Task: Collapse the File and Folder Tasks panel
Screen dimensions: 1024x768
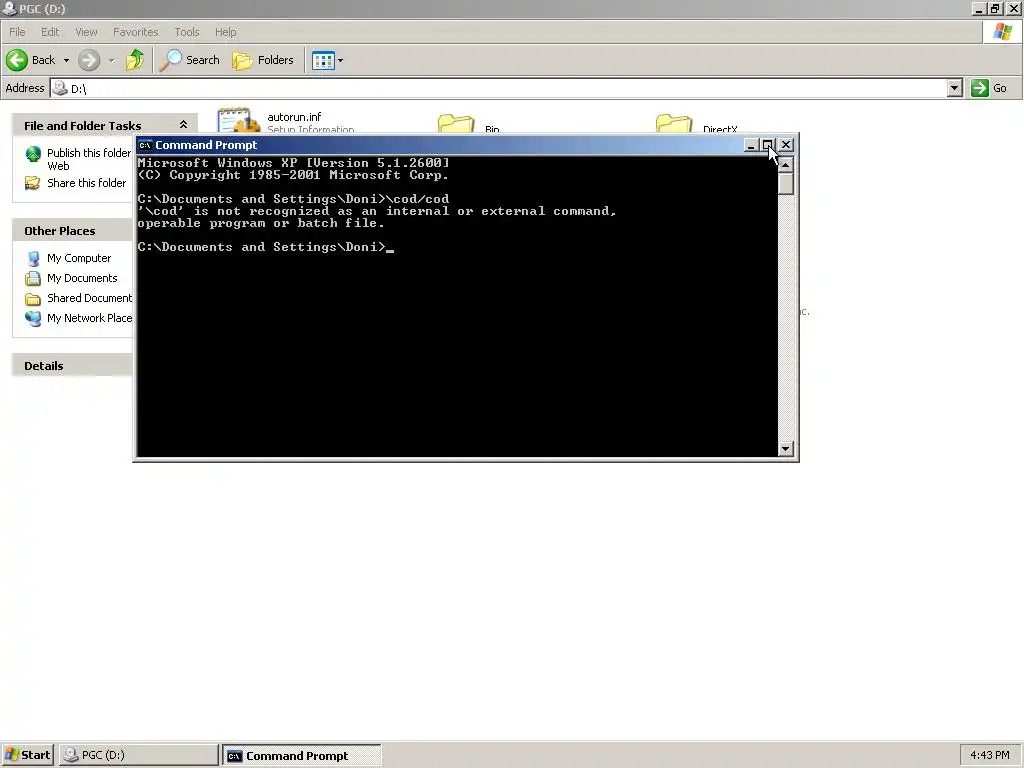Action: (184, 125)
